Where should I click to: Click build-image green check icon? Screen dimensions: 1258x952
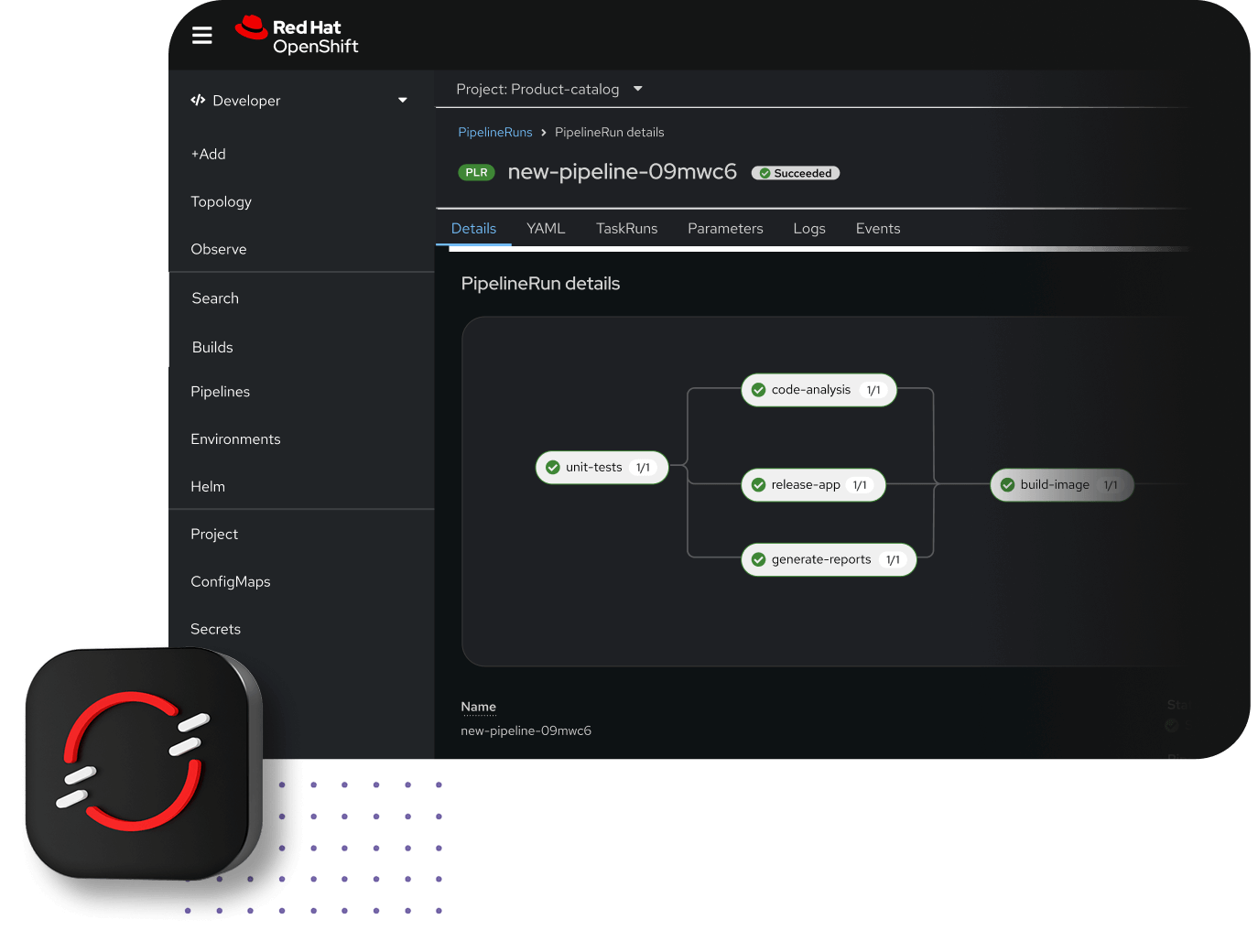(x=1008, y=485)
